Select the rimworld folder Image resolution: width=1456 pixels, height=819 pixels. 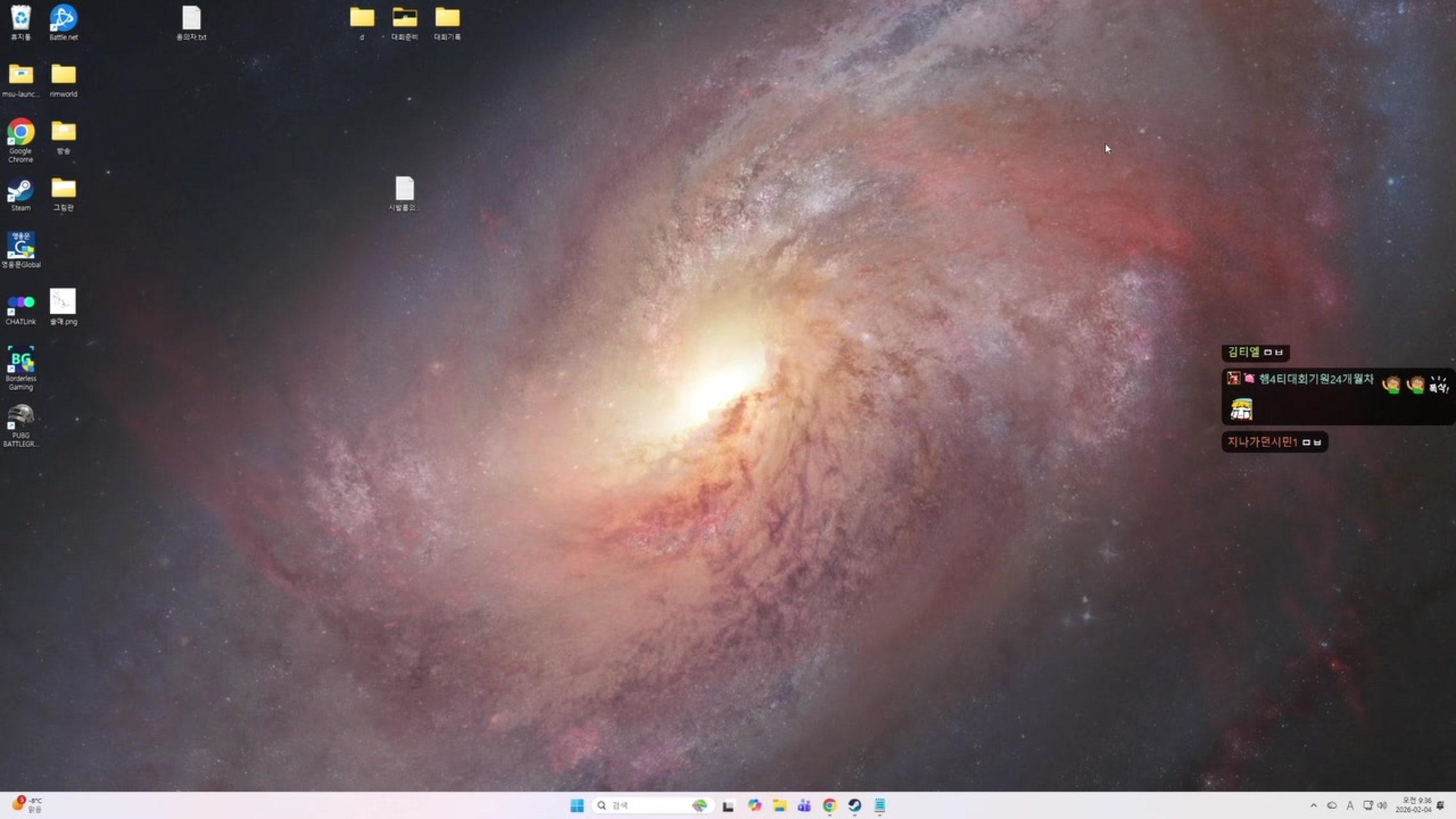click(x=63, y=76)
